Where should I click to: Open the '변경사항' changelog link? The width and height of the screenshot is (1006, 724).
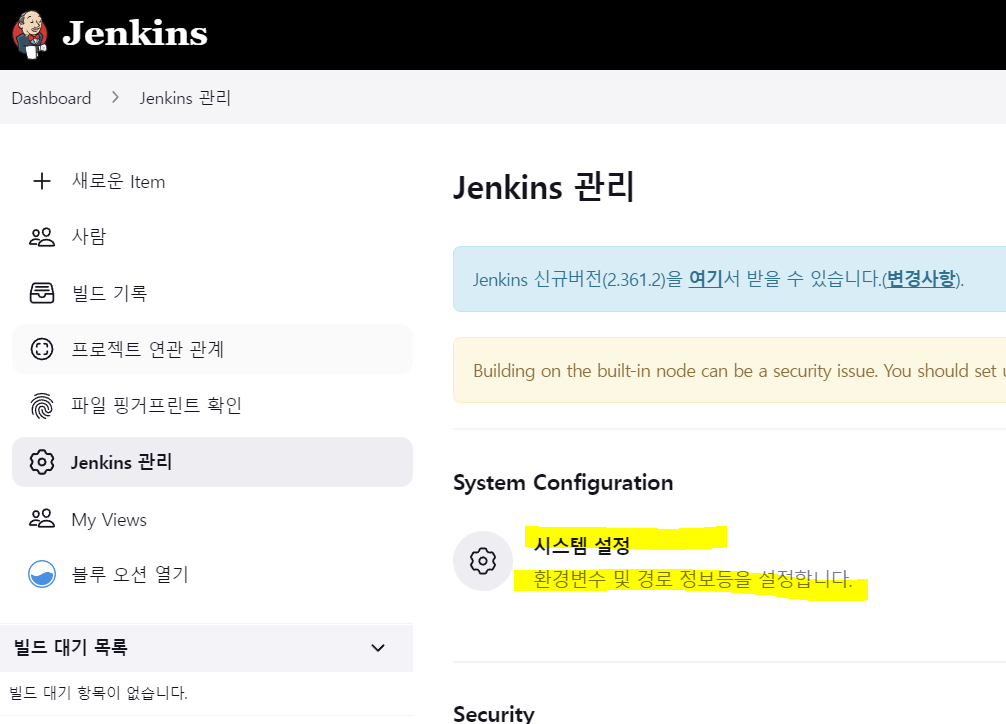[921, 279]
